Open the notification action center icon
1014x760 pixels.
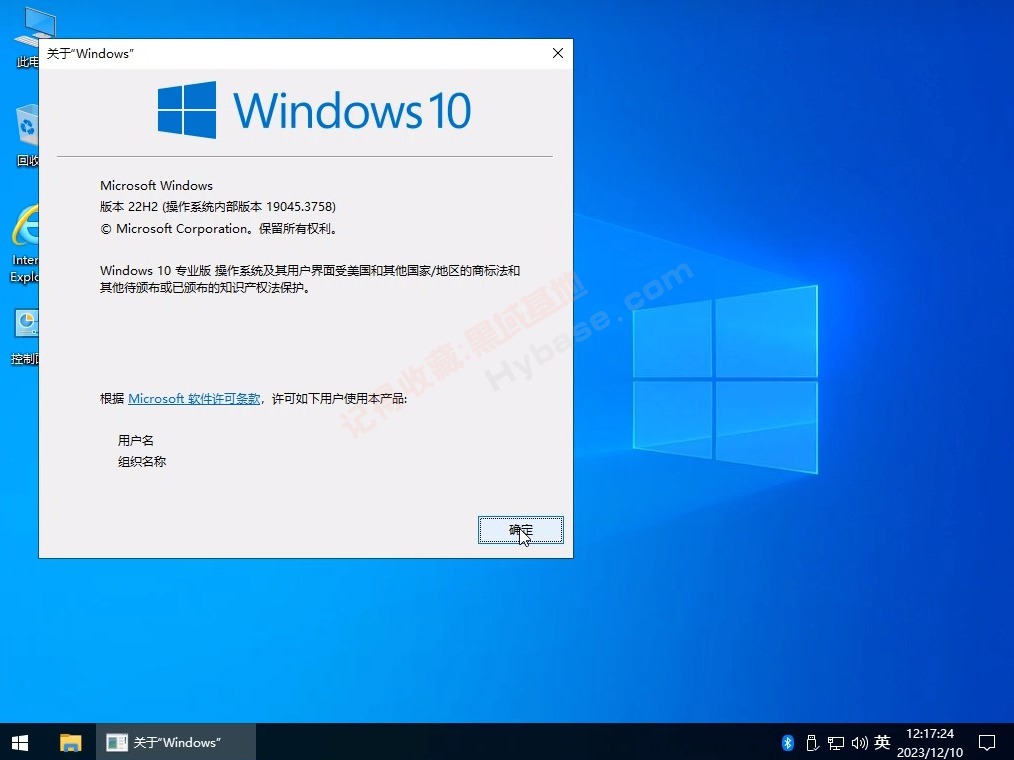click(x=987, y=743)
